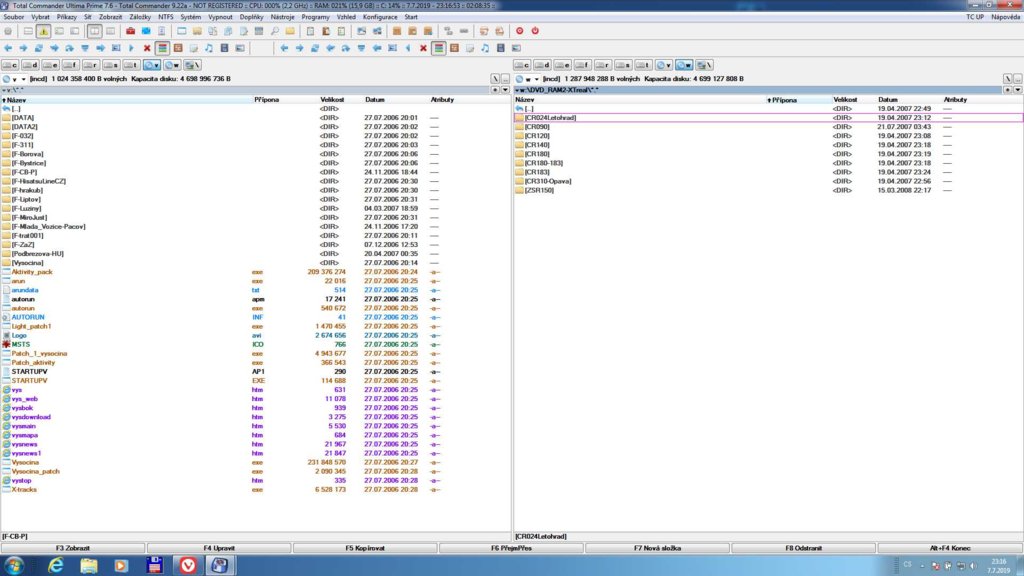Select network drive button in right drive bar
The image size is (1024, 576).
pyautogui.click(x=704, y=65)
